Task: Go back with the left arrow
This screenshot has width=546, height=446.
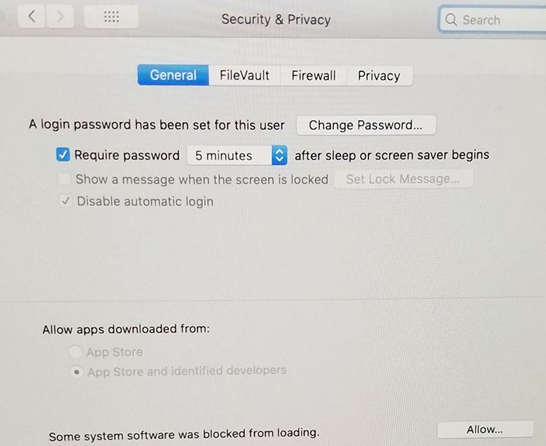Action: (32, 16)
